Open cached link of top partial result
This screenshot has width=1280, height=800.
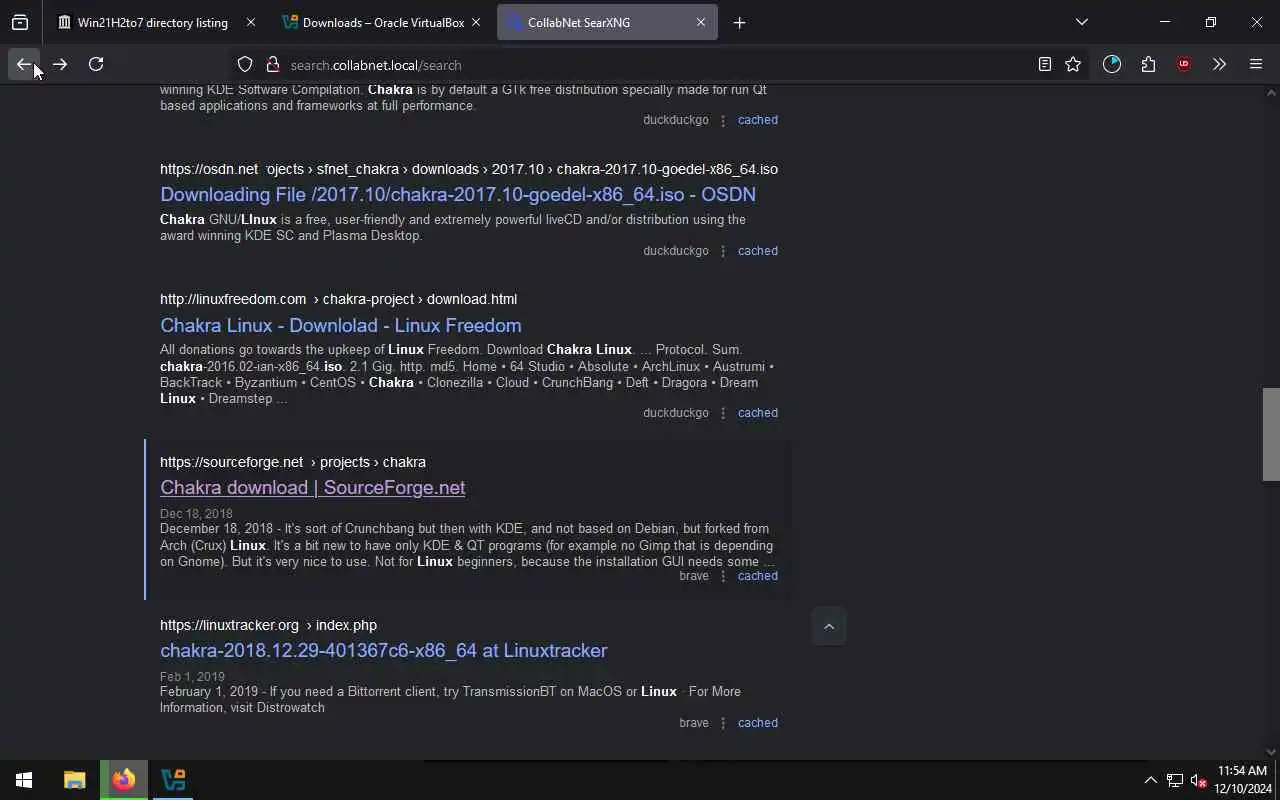click(x=758, y=120)
